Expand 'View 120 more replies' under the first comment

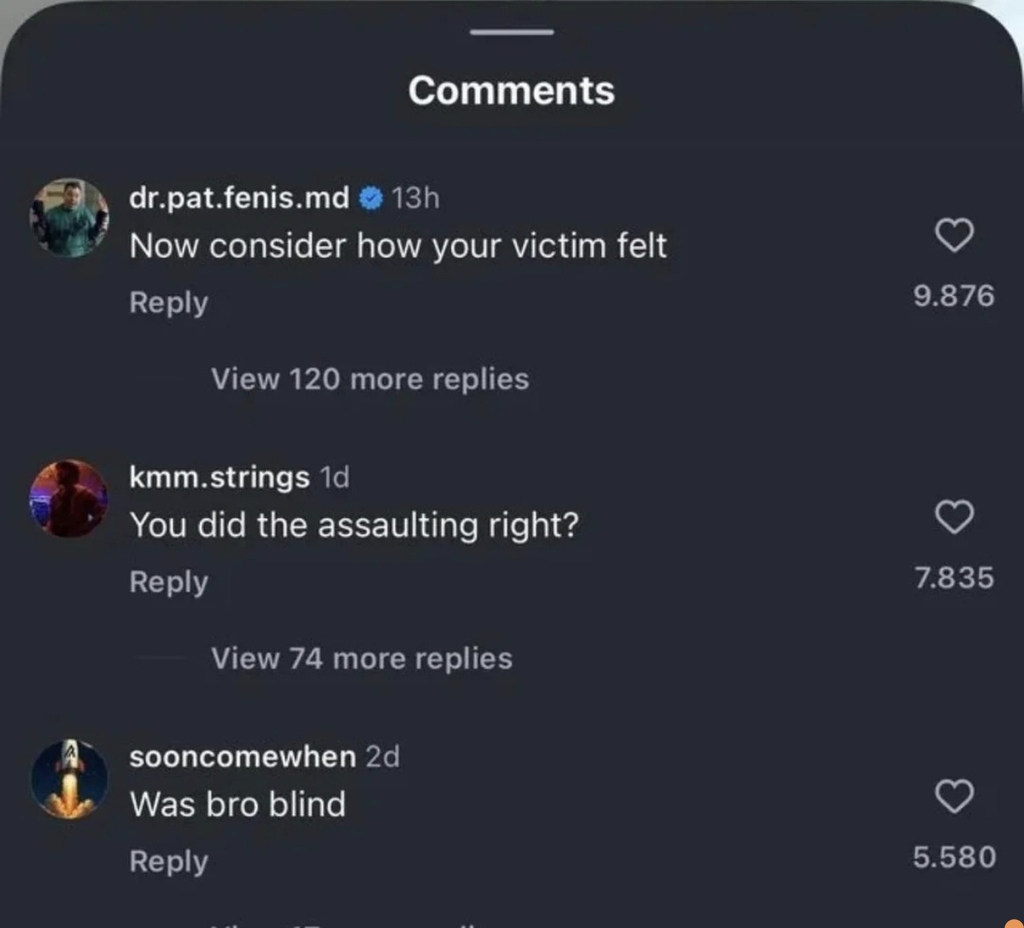click(x=369, y=379)
